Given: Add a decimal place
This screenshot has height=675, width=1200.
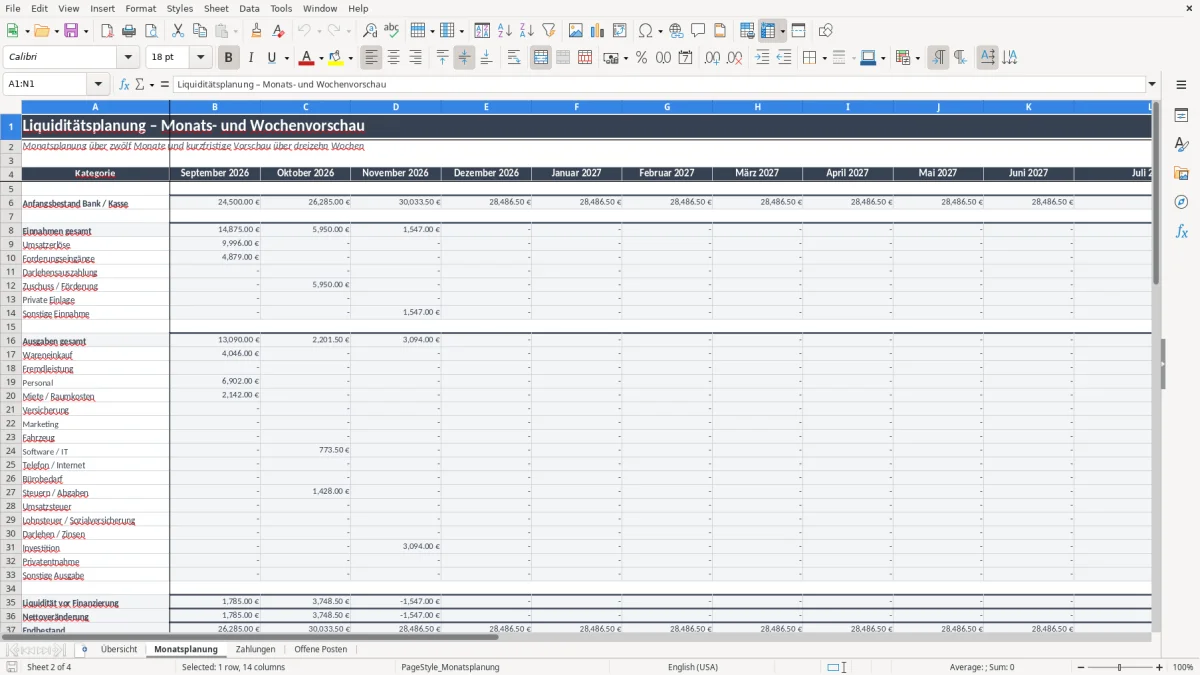Looking at the screenshot, I should tap(713, 58).
